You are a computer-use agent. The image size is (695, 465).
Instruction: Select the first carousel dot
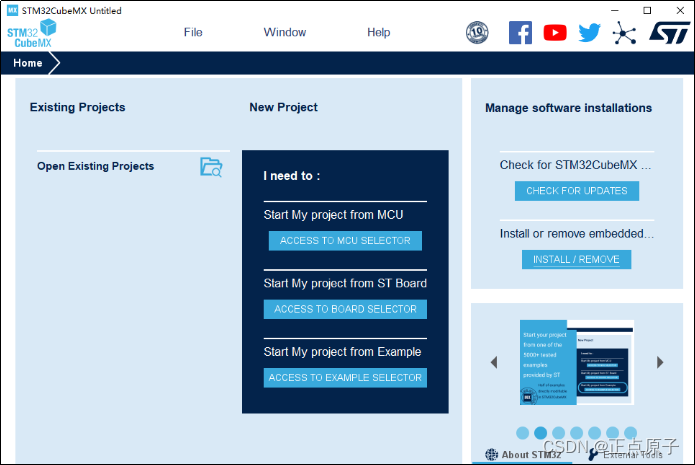pos(523,433)
